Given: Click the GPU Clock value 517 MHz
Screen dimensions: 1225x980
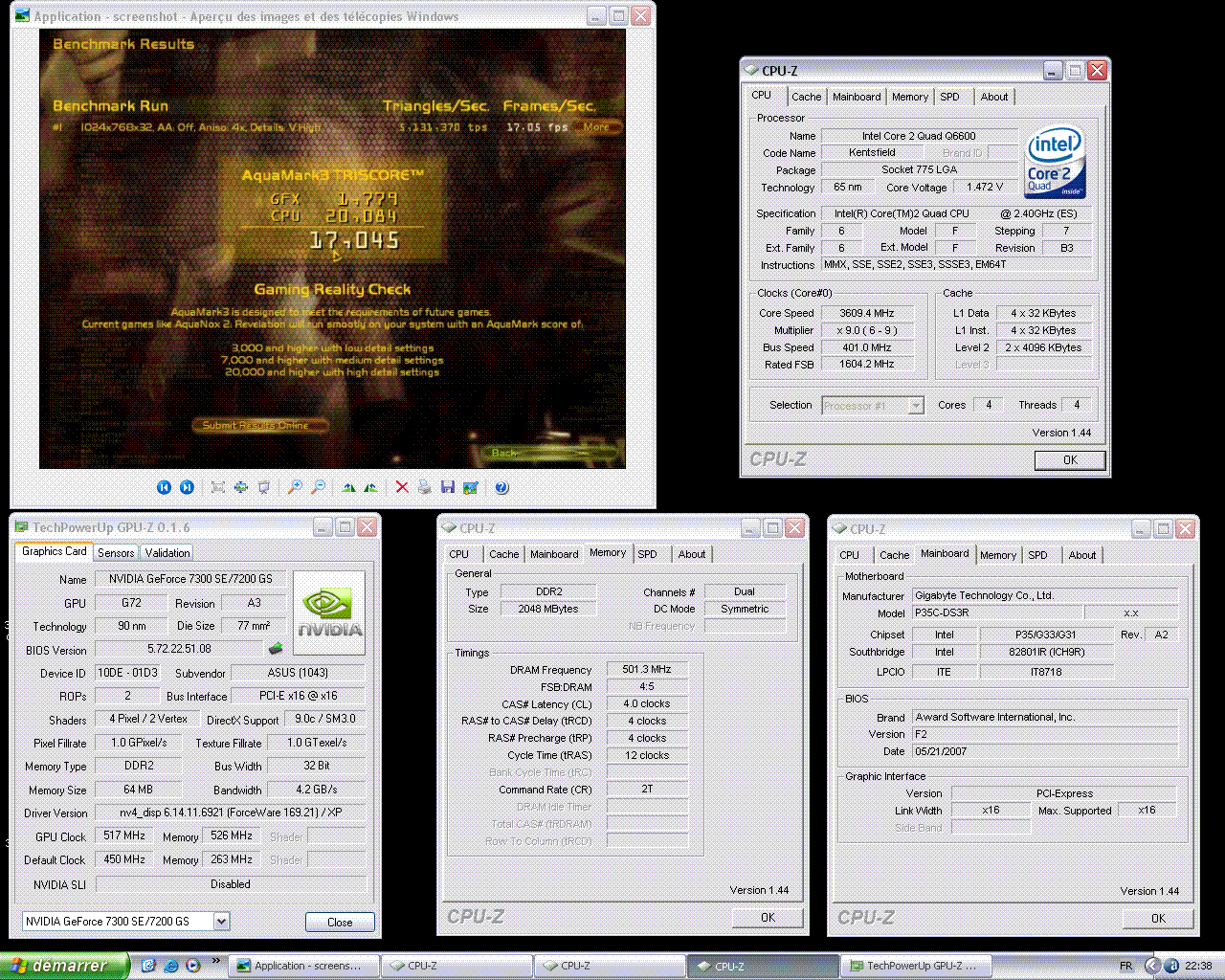Looking at the screenshot, I should coord(125,835).
